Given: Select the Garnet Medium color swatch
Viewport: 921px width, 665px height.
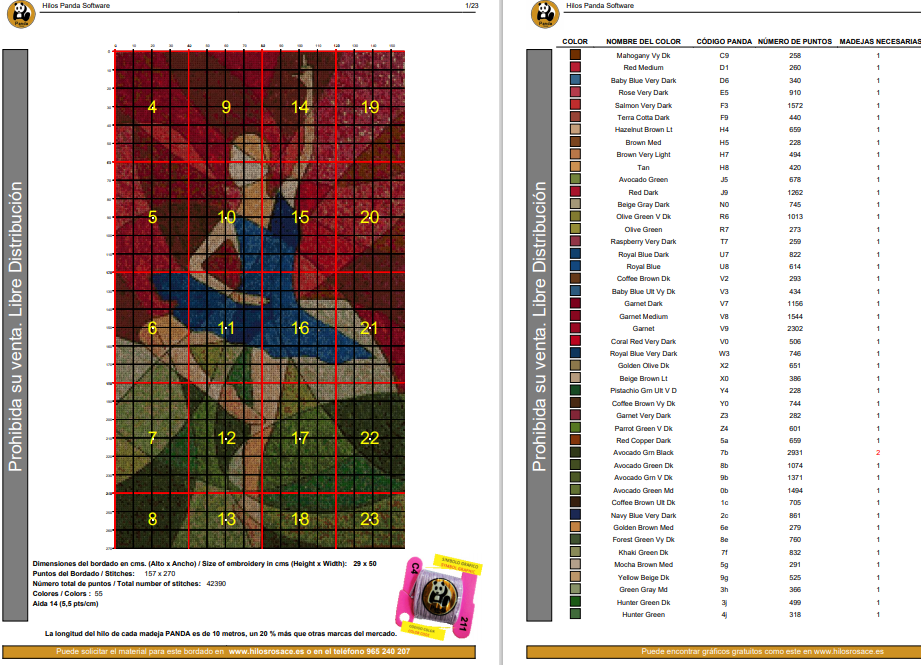Looking at the screenshot, I should (x=575, y=316).
